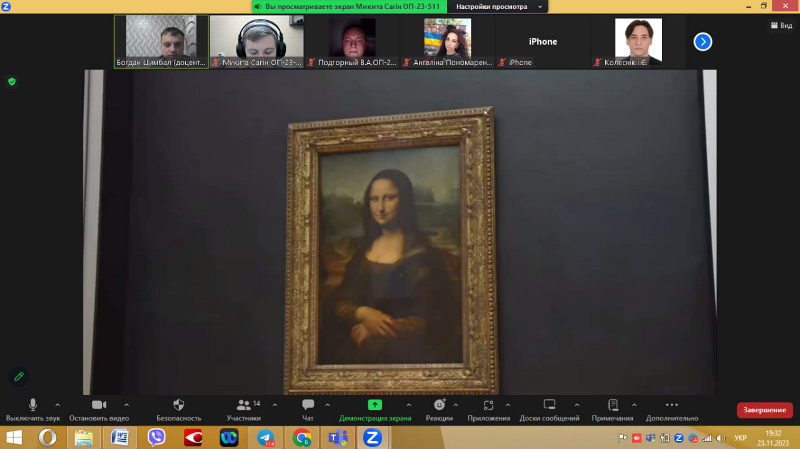Click the green screen-viewing notification banner

pos(349,7)
